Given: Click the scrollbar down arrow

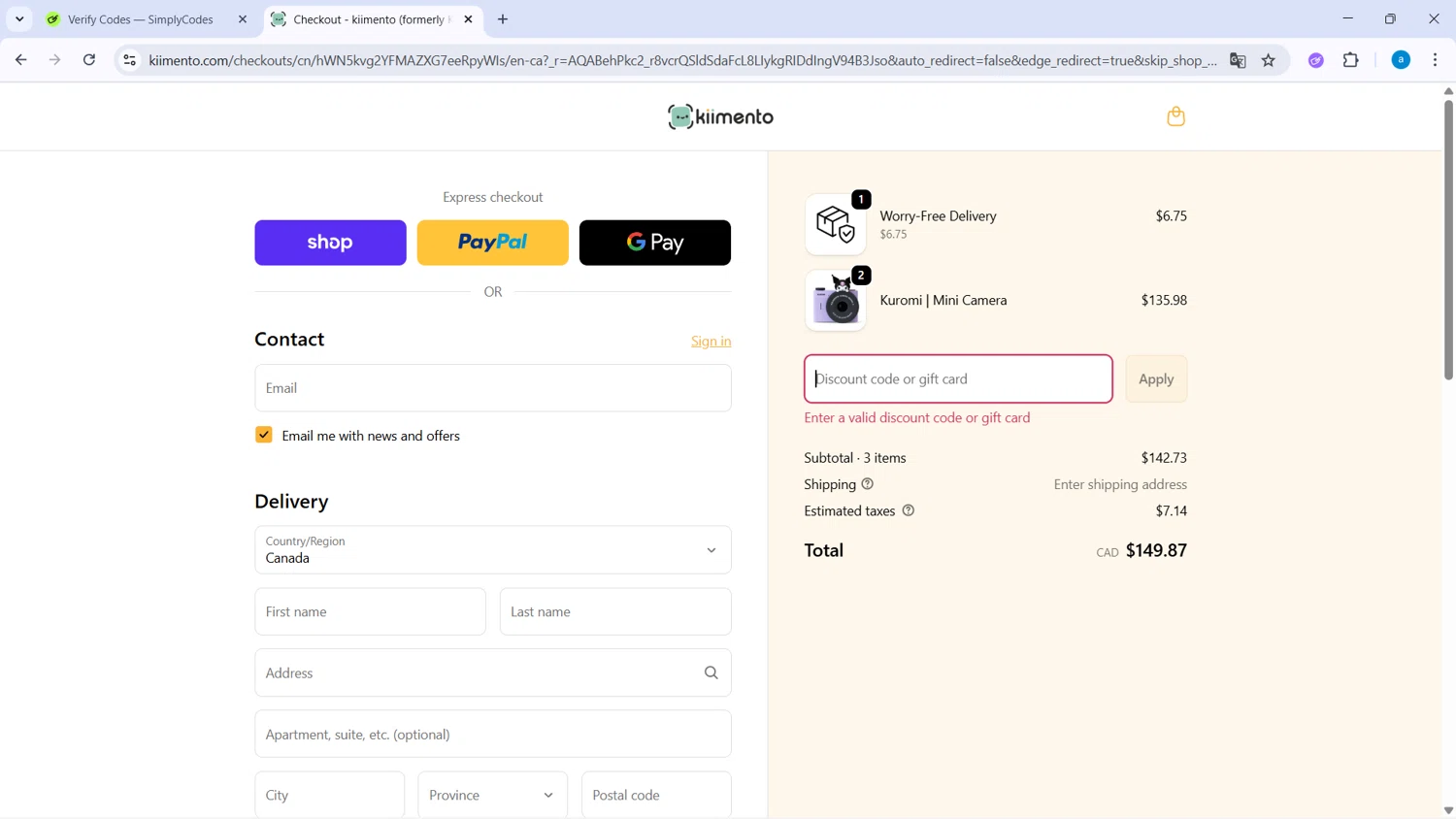Looking at the screenshot, I should click(x=1448, y=810).
